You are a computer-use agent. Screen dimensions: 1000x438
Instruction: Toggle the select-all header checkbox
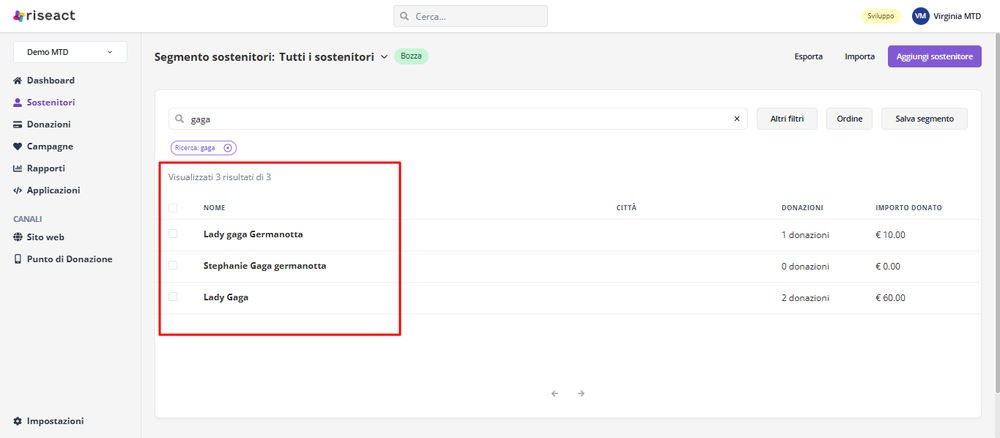(x=173, y=208)
